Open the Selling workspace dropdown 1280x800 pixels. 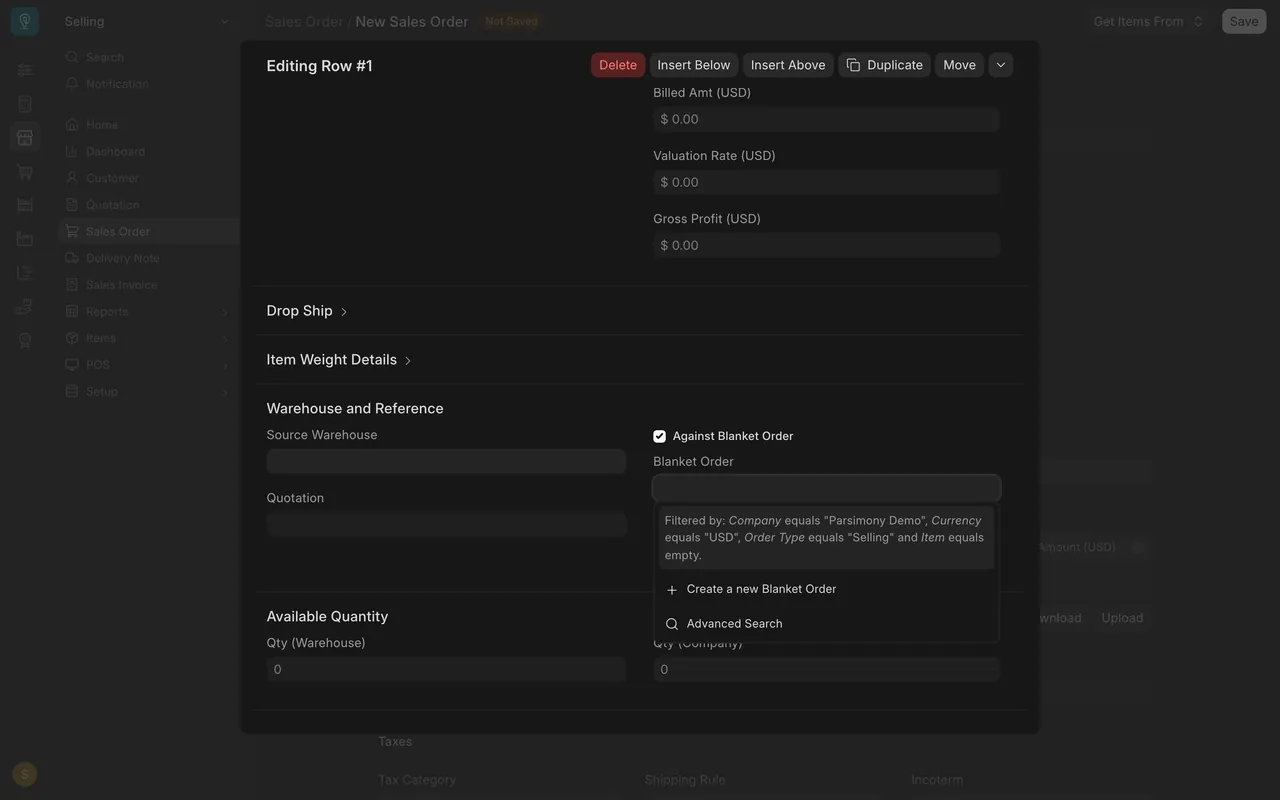tap(147, 21)
